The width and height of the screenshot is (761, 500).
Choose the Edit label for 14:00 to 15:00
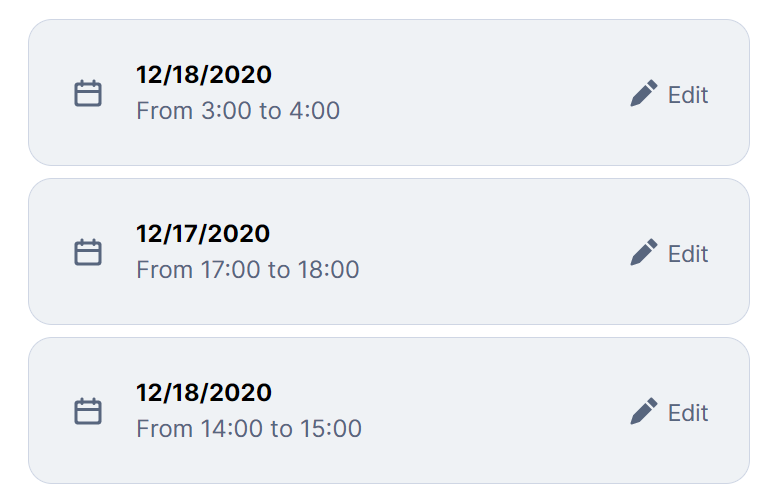[688, 413]
